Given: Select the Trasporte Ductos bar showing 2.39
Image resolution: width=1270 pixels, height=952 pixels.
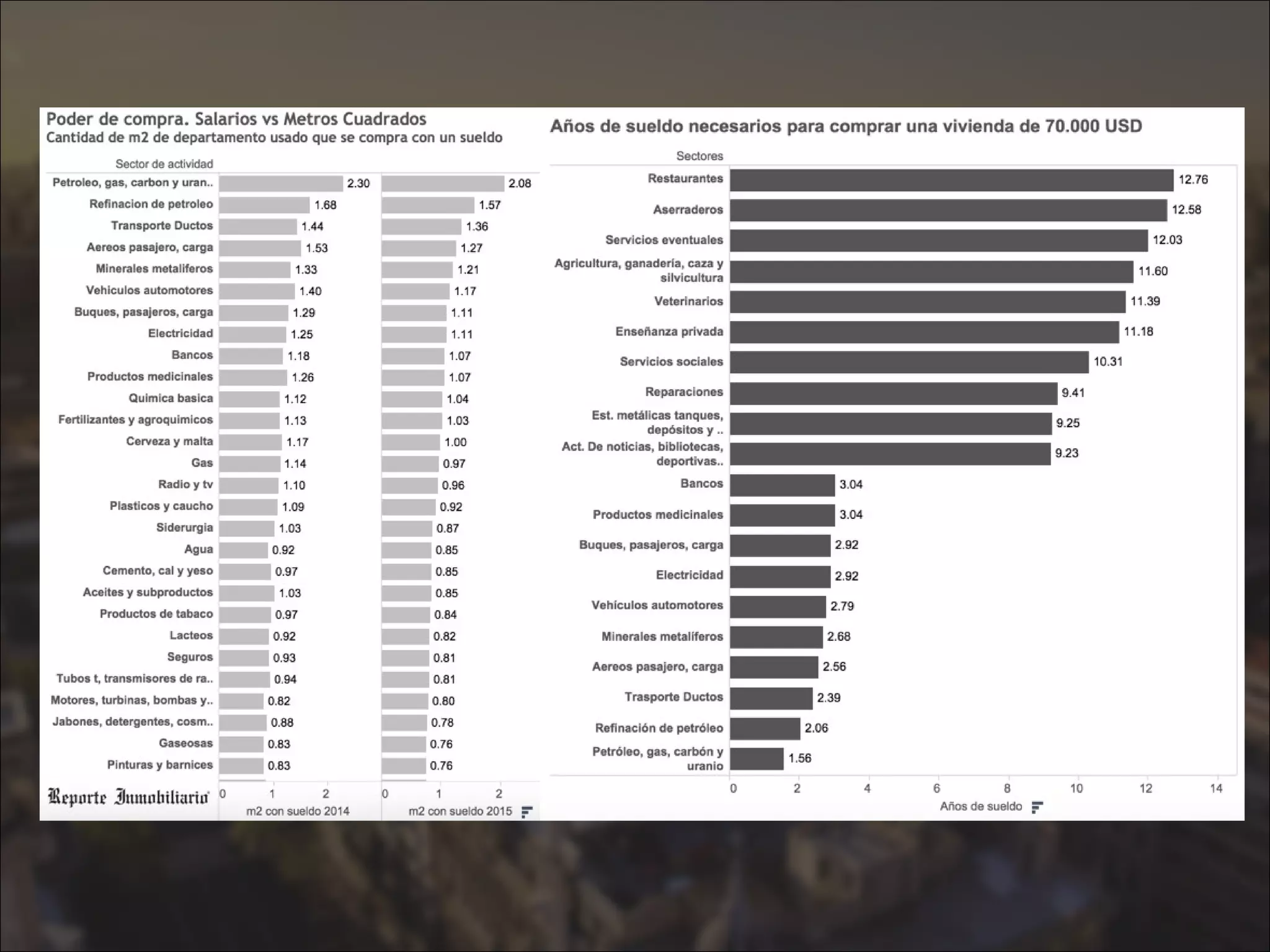Looking at the screenshot, I should pyautogui.click(x=771, y=698).
